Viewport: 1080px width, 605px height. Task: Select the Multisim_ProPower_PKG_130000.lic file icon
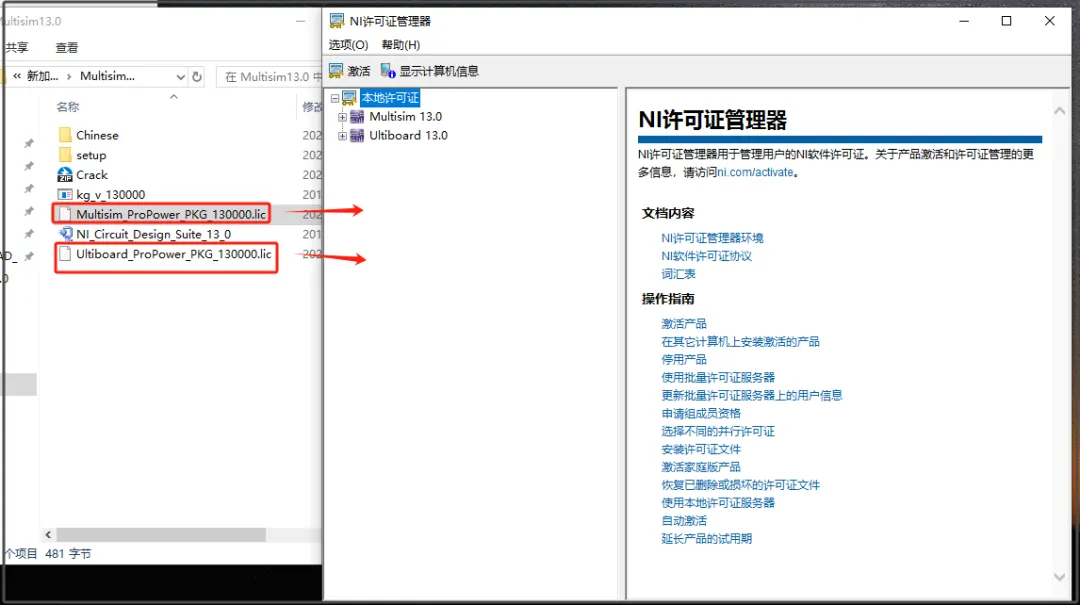[x=65, y=214]
